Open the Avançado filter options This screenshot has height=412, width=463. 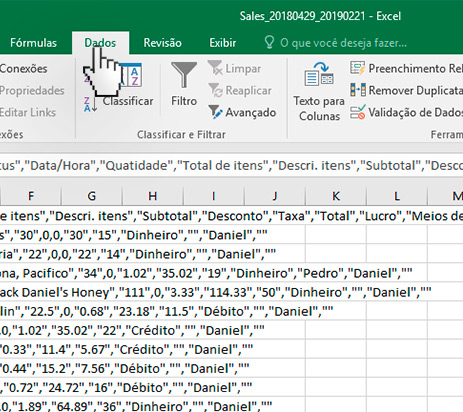[242, 112]
